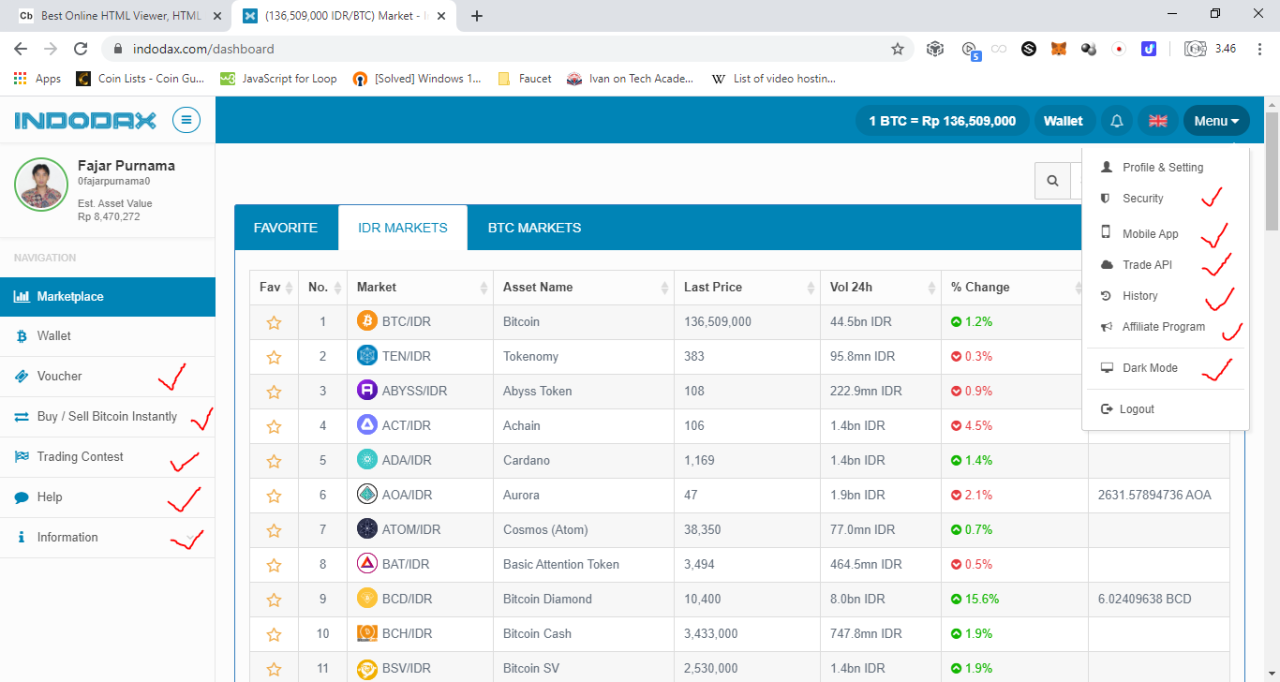
Task: Click the INDODAX logo
Action: [x=85, y=121]
